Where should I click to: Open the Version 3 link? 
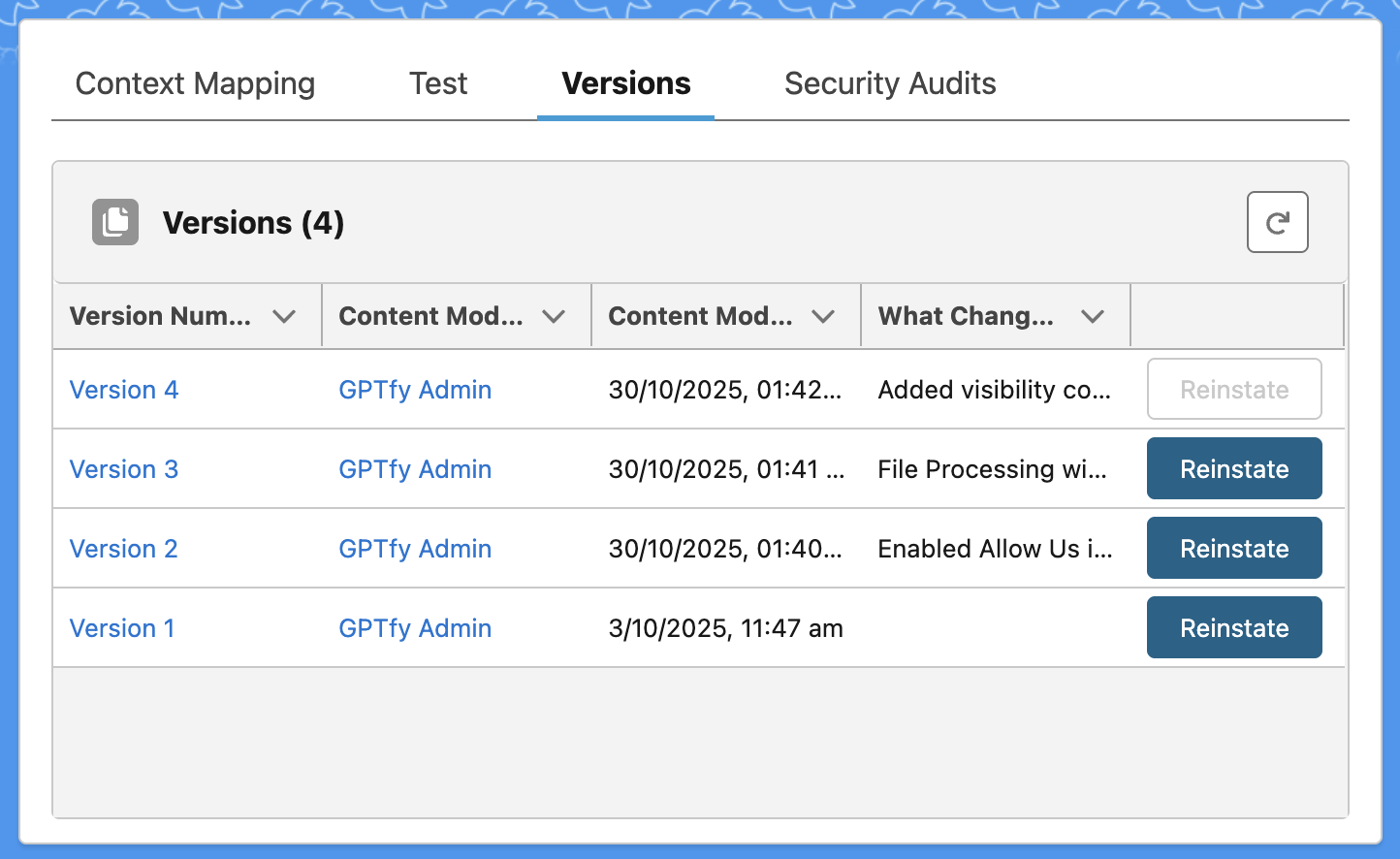coord(124,469)
